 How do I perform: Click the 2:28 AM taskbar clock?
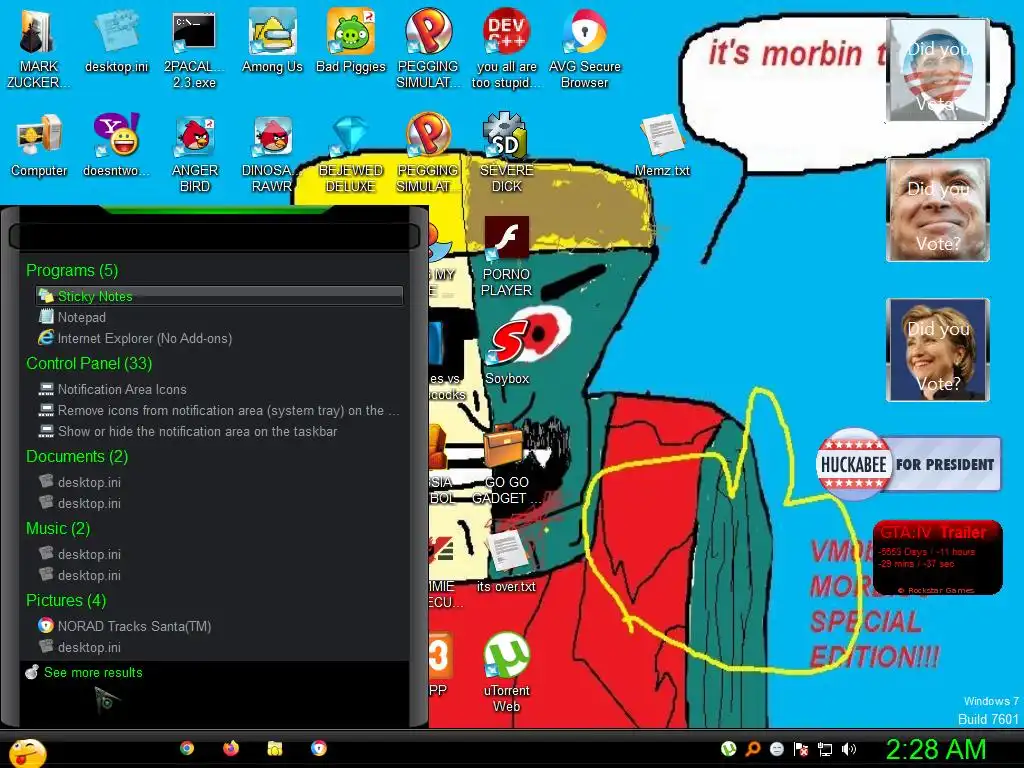(935, 749)
